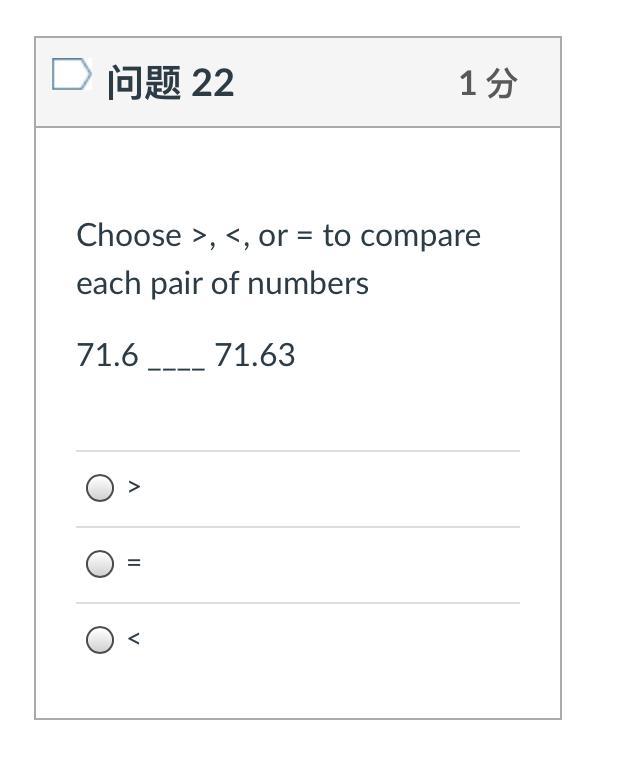618x773 pixels.
Task: Click the 1 分 points label
Action: pyautogui.click(x=488, y=83)
